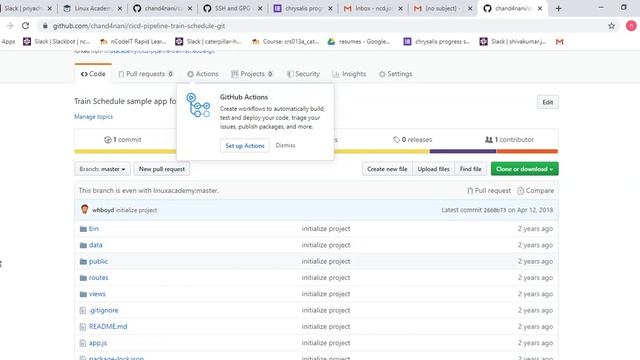
Task: Open the routes folder
Action: coord(98,278)
